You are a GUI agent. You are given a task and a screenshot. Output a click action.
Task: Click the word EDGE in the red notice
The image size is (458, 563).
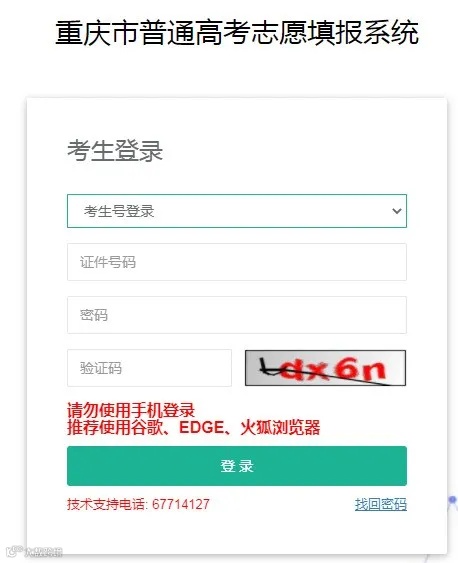pos(201,427)
